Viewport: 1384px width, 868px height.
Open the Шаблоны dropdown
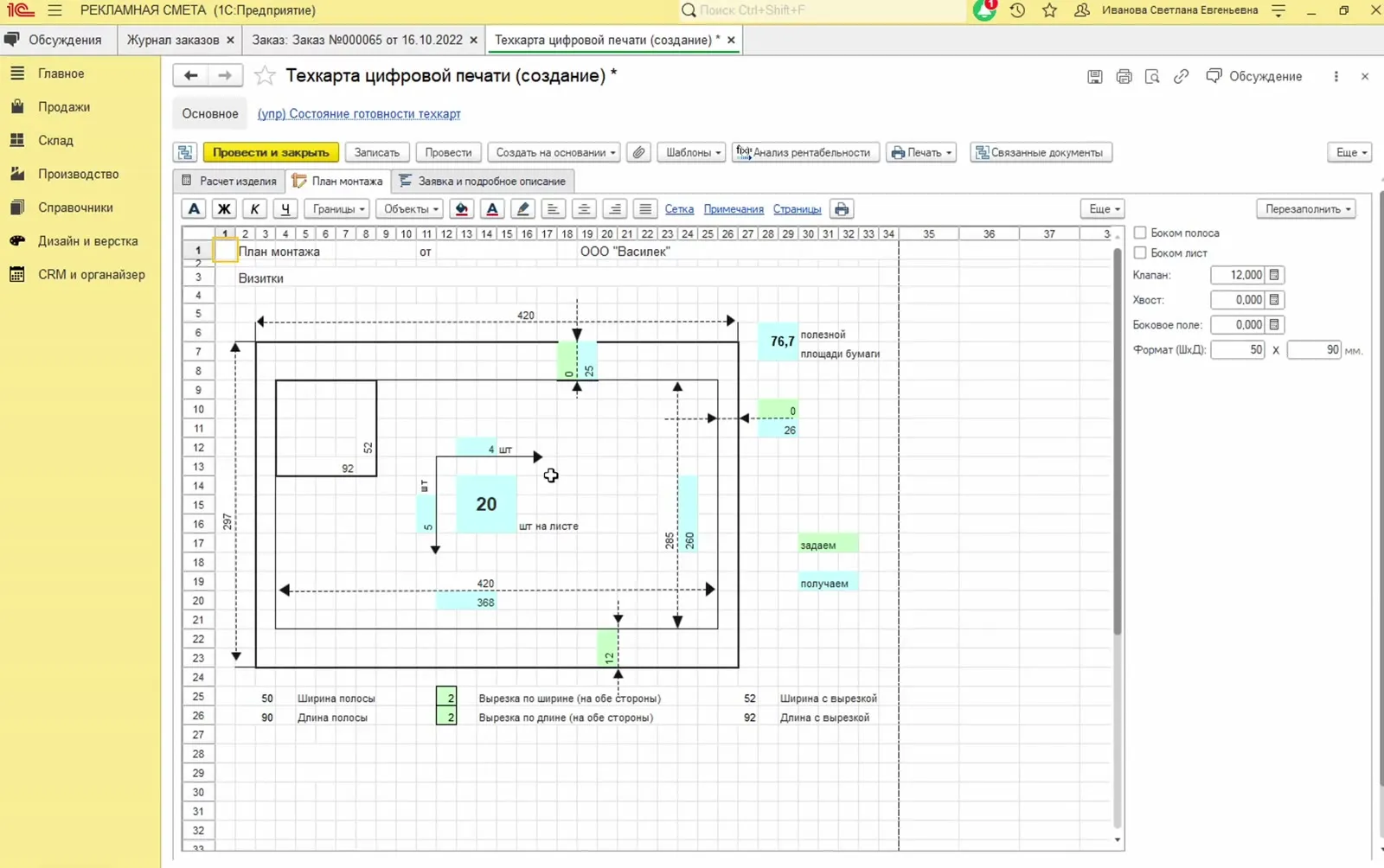[693, 152]
